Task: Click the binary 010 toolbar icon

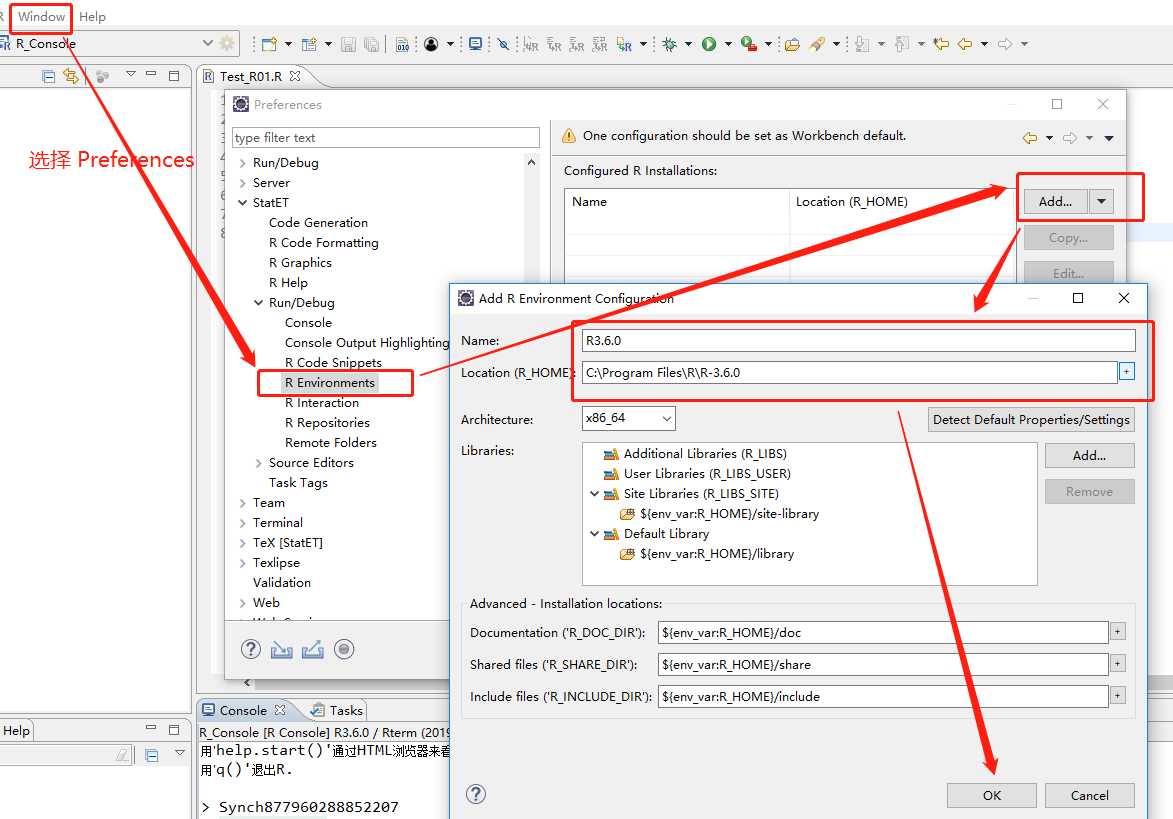Action: click(402, 44)
